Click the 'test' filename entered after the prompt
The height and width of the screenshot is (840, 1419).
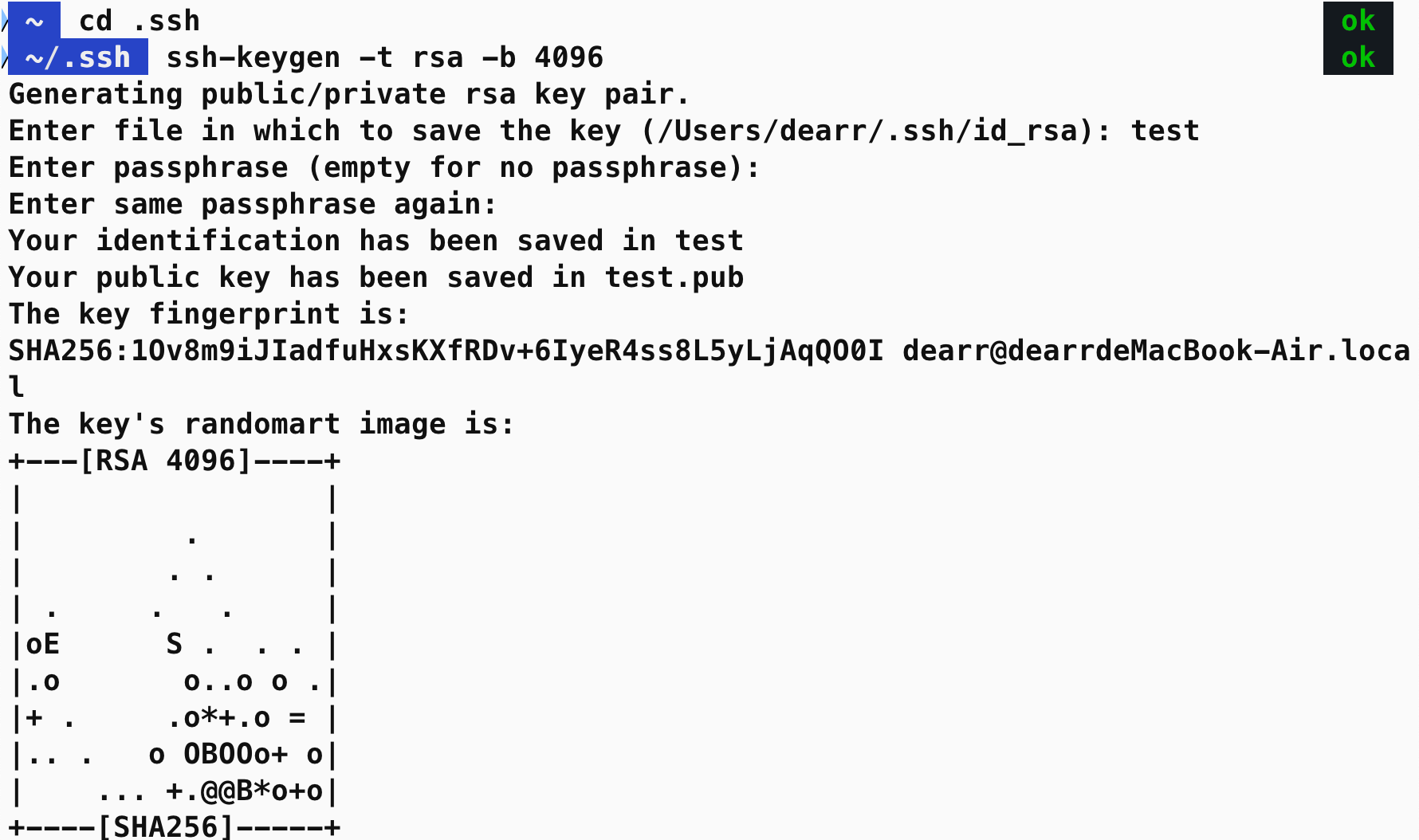coord(1165,131)
